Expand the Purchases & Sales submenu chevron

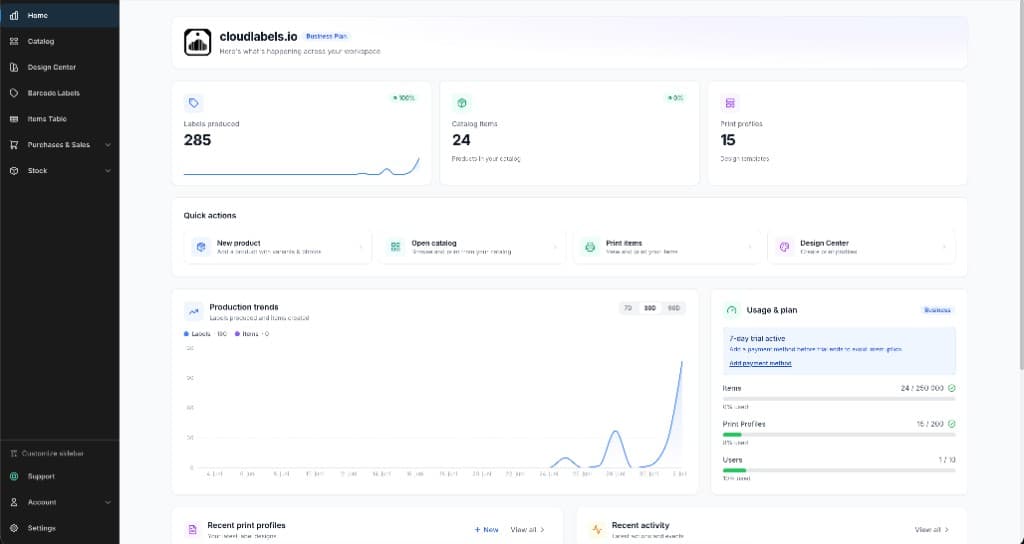pyautogui.click(x=108, y=145)
